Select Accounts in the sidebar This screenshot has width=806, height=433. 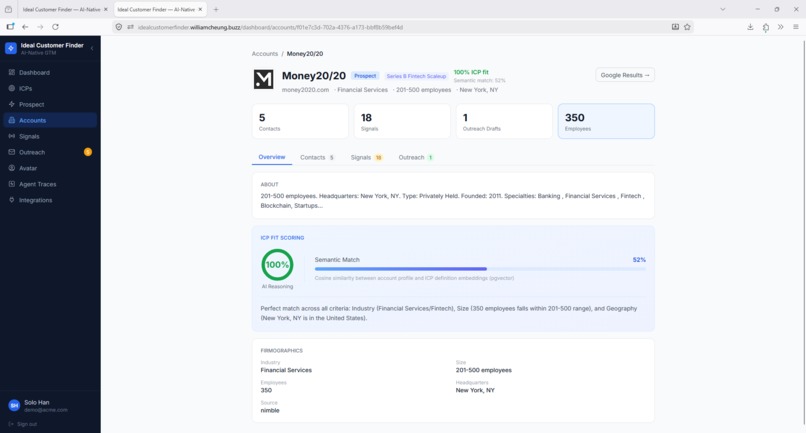coord(50,120)
